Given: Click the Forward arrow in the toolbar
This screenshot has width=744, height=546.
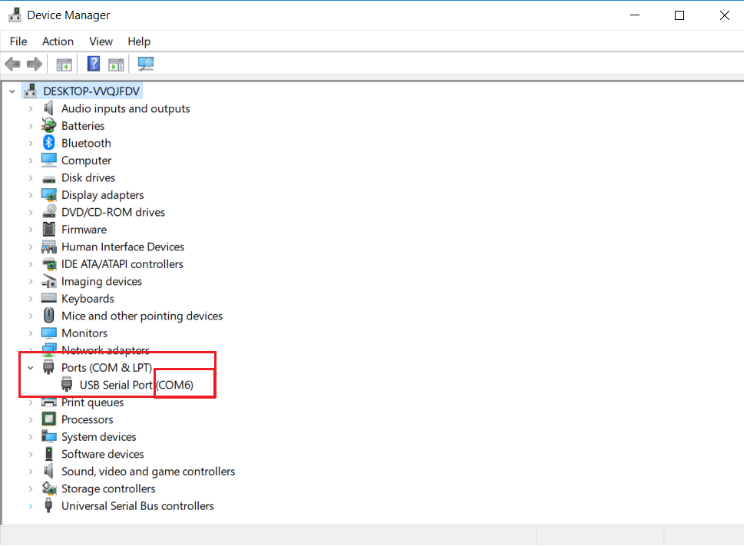Looking at the screenshot, I should pos(33,64).
